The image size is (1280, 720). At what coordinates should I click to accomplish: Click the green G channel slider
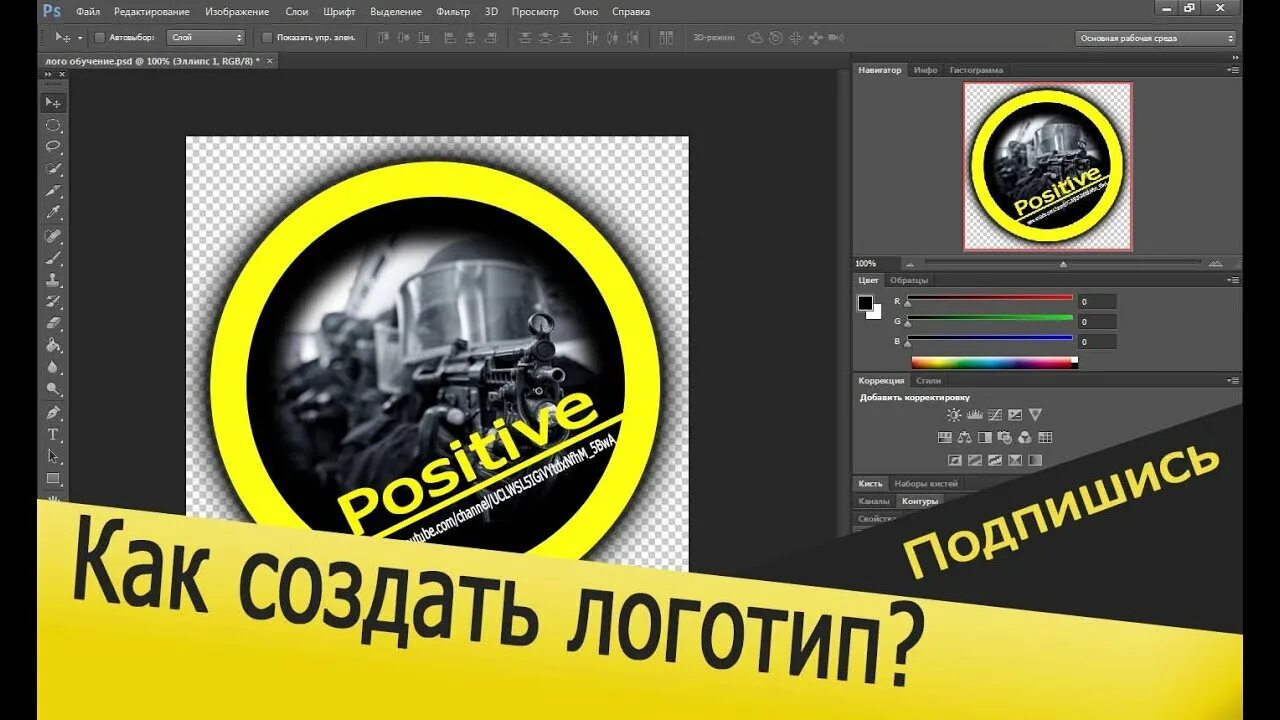pyautogui.click(x=989, y=318)
